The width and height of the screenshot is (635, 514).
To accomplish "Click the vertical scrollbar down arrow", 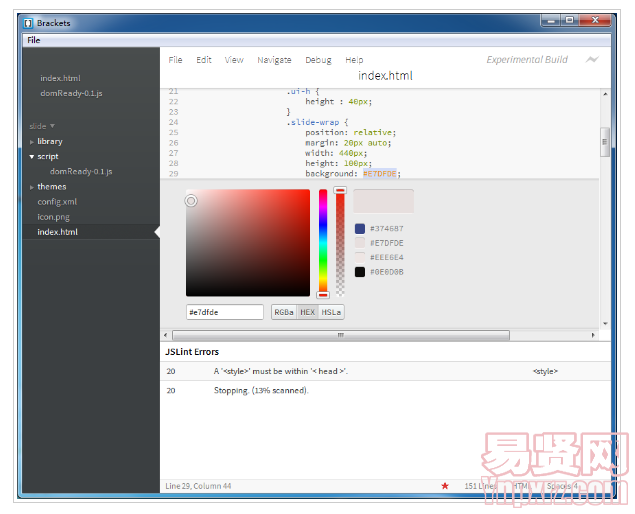I will click(x=605, y=324).
